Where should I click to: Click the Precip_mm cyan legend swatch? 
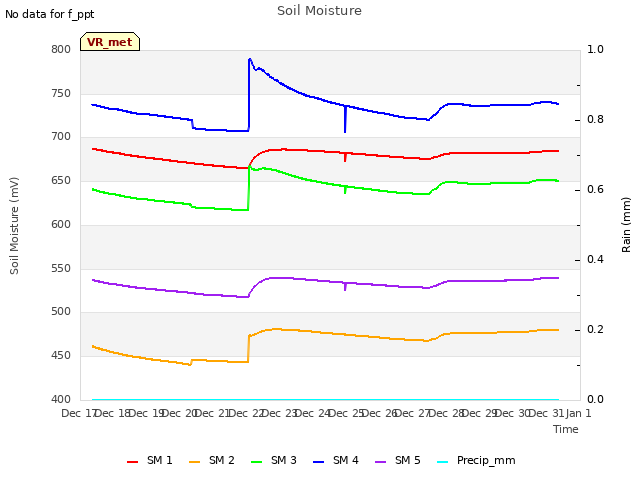pyautogui.click(x=442, y=462)
